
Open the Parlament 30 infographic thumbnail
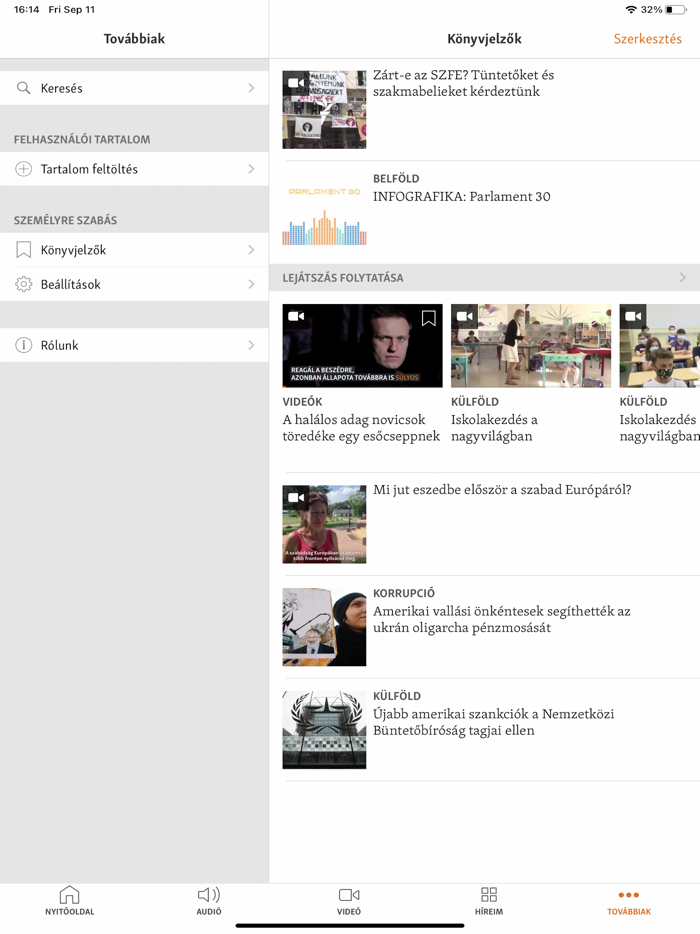[x=324, y=213]
